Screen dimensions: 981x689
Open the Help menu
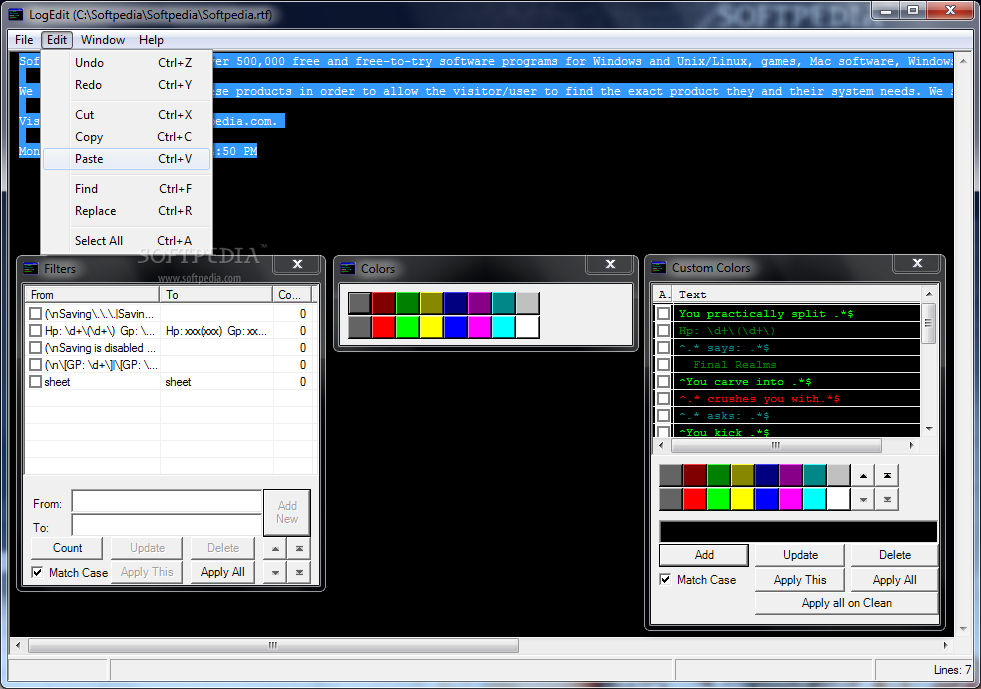[151, 39]
